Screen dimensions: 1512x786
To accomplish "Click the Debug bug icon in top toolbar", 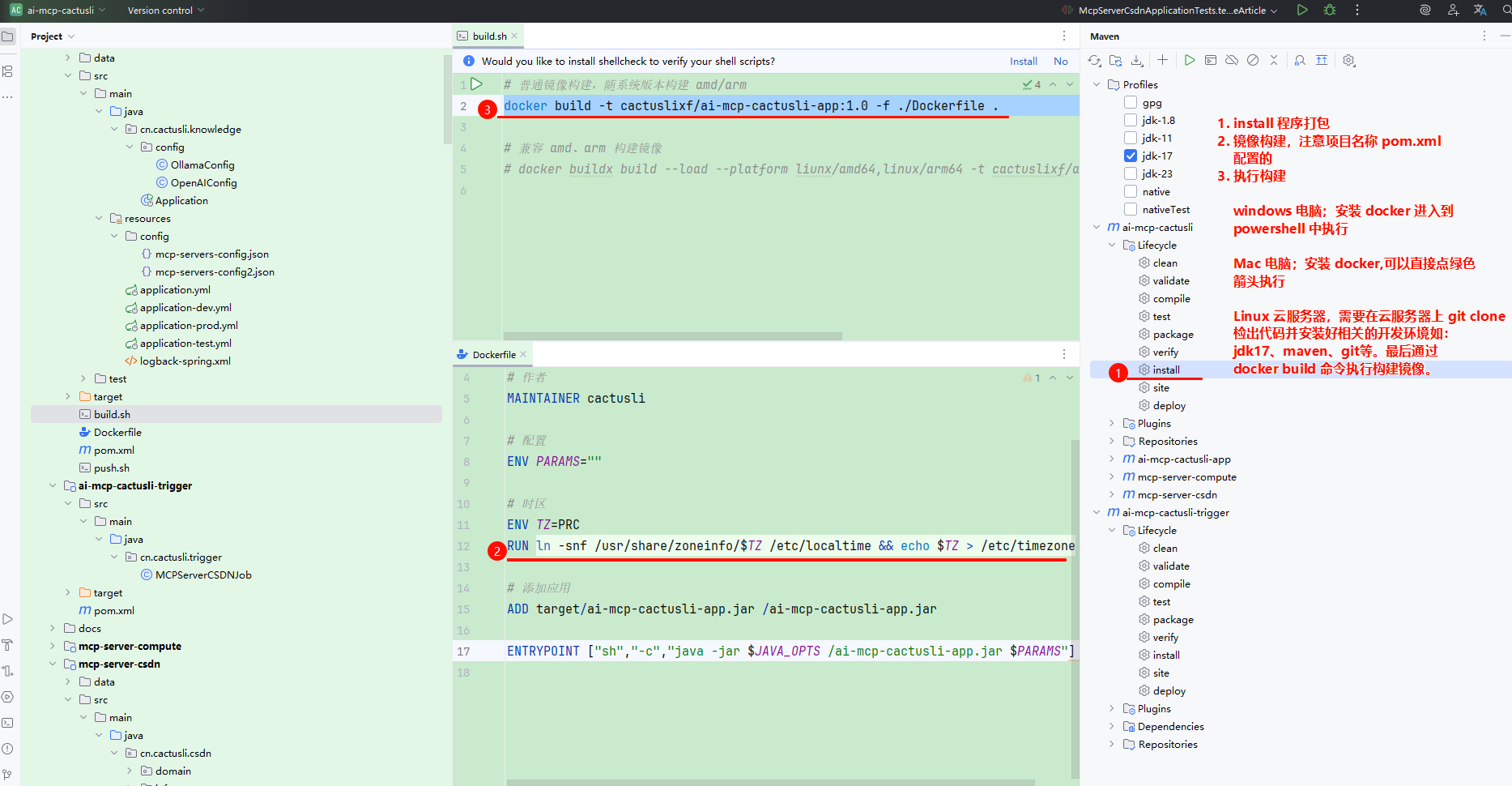I will [1330, 11].
